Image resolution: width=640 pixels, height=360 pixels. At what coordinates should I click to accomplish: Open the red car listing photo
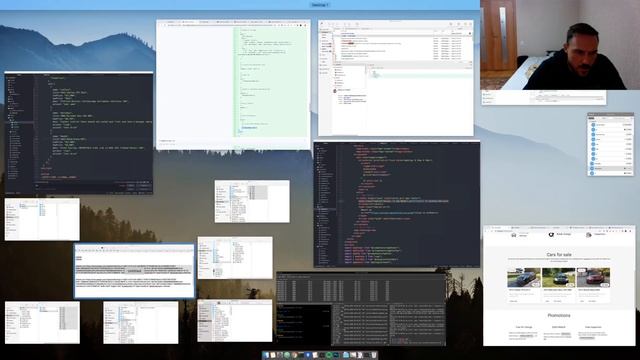click(593, 278)
